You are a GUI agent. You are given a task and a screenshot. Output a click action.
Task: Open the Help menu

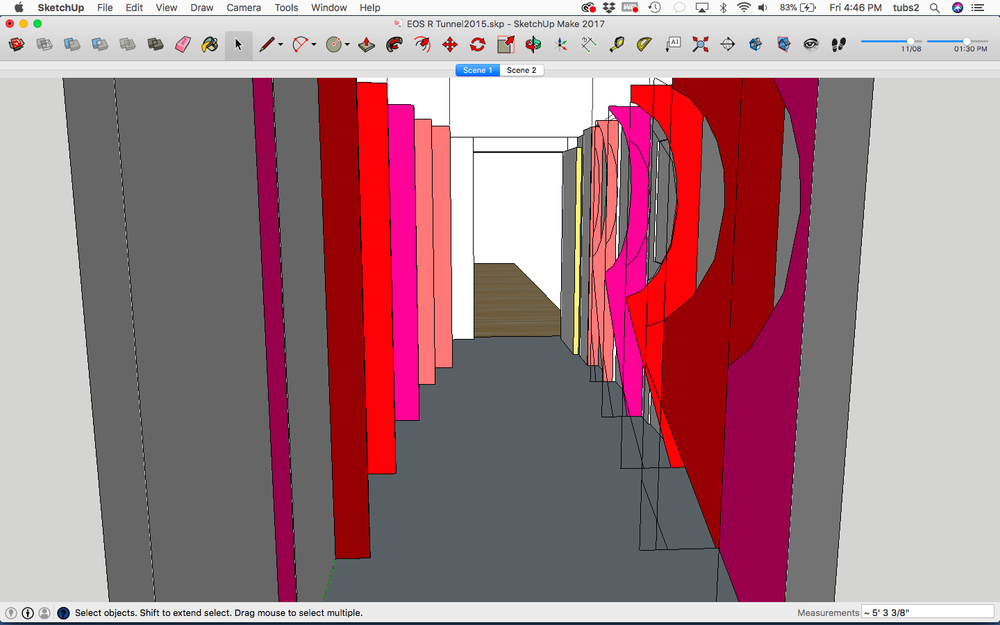tap(370, 8)
